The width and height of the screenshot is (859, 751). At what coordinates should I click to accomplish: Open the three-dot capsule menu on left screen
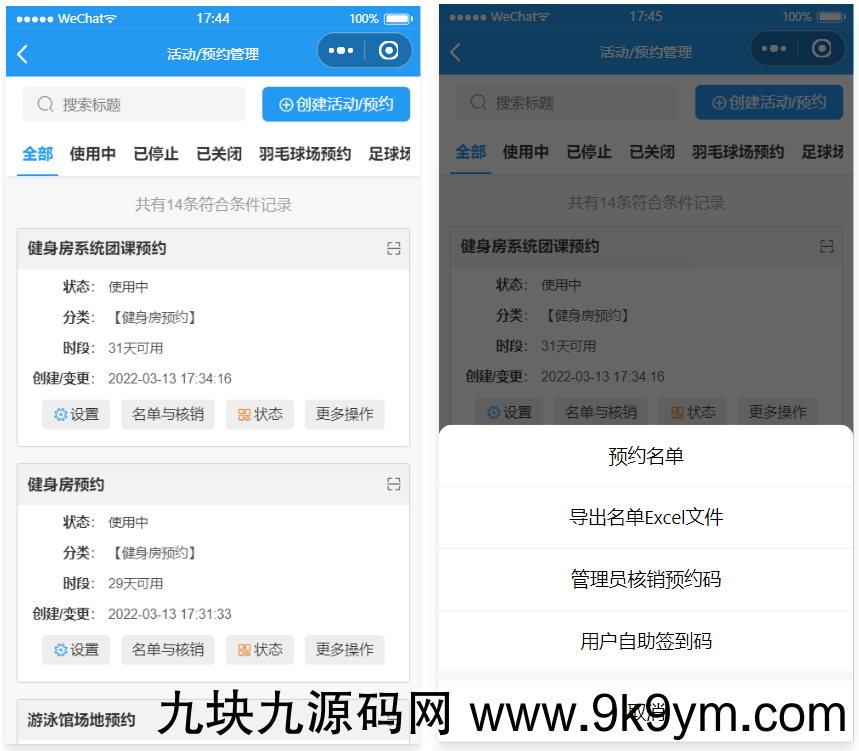[x=341, y=51]
